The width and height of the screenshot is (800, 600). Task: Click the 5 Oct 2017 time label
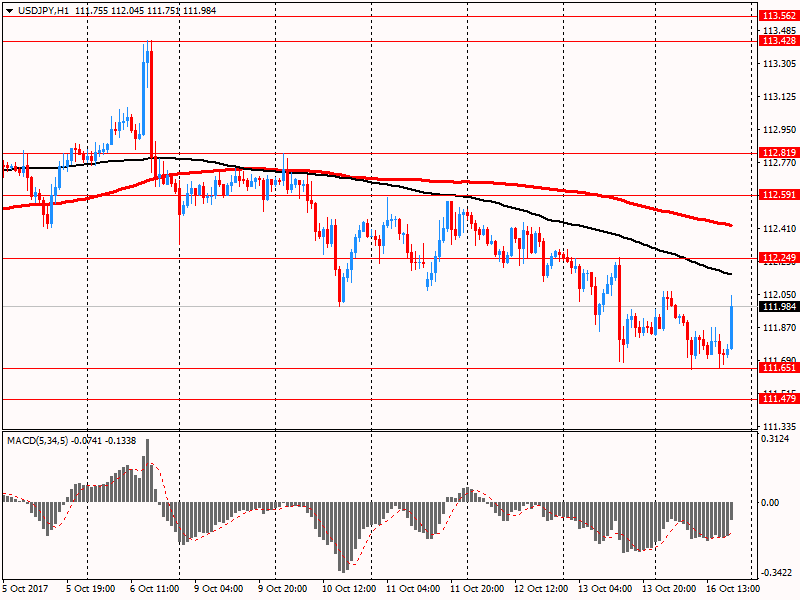pyautogui.click(x=26, y=588)
